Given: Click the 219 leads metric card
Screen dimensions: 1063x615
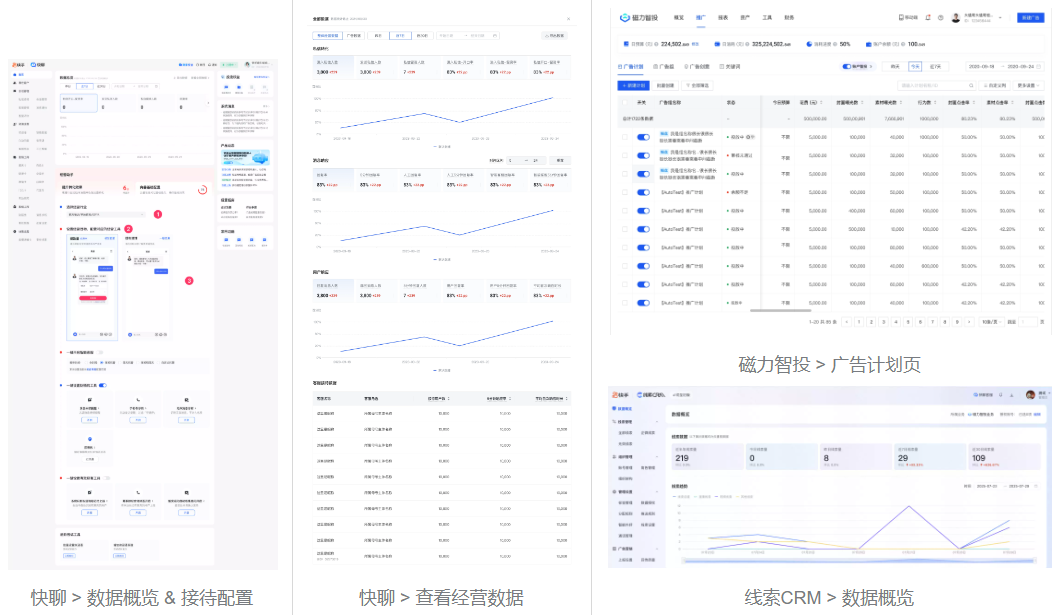Looking at the screenshot, I should (x=708, y=457).
